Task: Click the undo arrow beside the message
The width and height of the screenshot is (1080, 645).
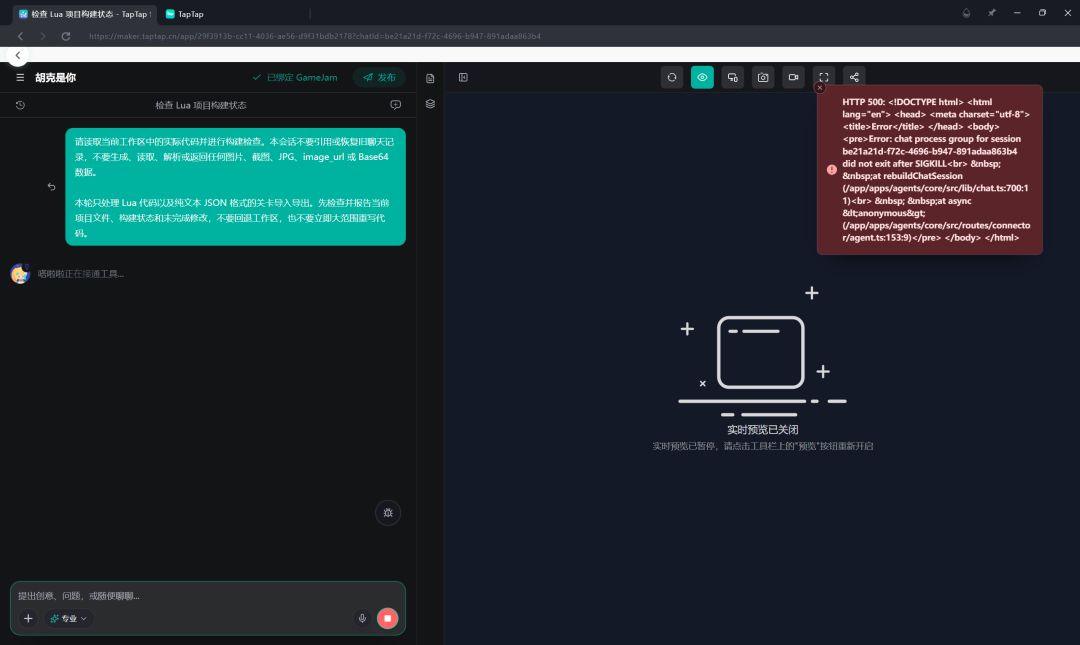Action: 52,187
